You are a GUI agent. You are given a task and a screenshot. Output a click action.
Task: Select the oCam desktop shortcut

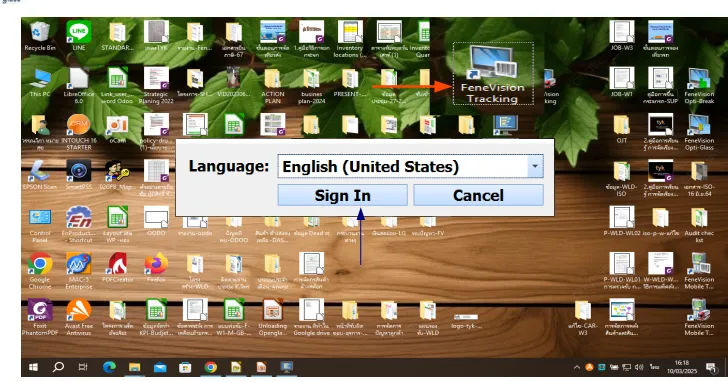click(x=117, y=129)
